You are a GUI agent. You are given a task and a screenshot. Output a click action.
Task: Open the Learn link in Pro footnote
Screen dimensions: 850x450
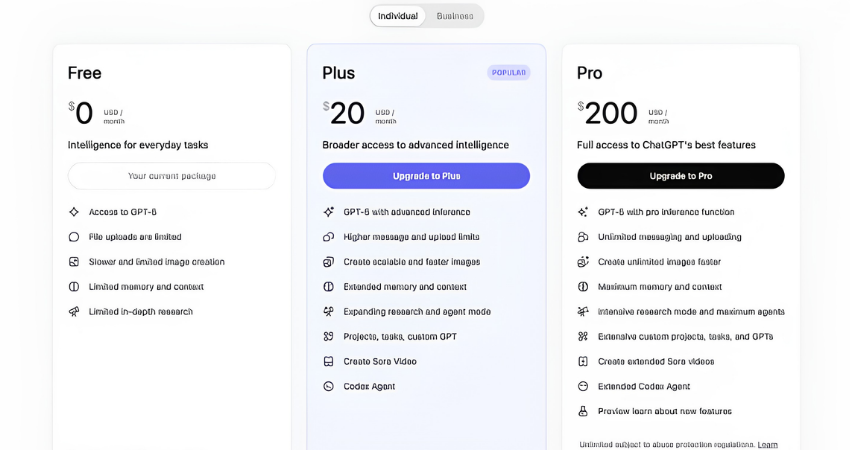click(767, 445)
